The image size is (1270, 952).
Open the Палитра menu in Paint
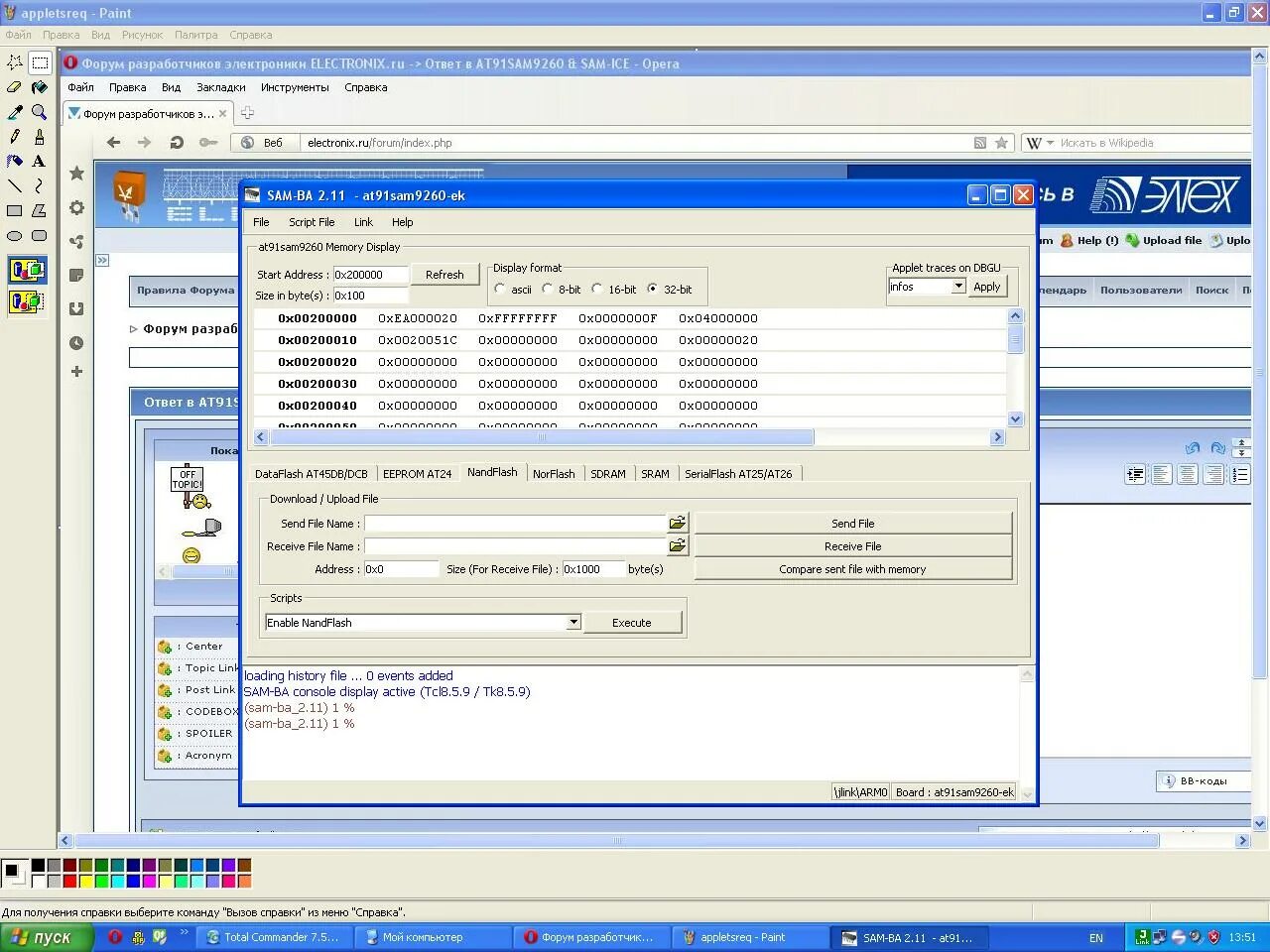(195, 35)
